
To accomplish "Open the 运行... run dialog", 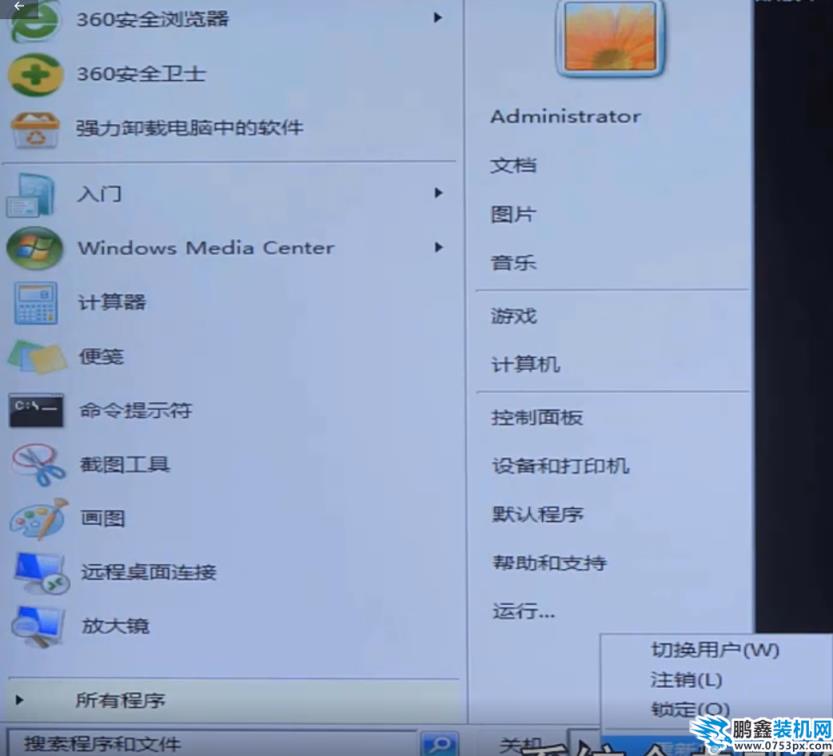I will [523, 611].
